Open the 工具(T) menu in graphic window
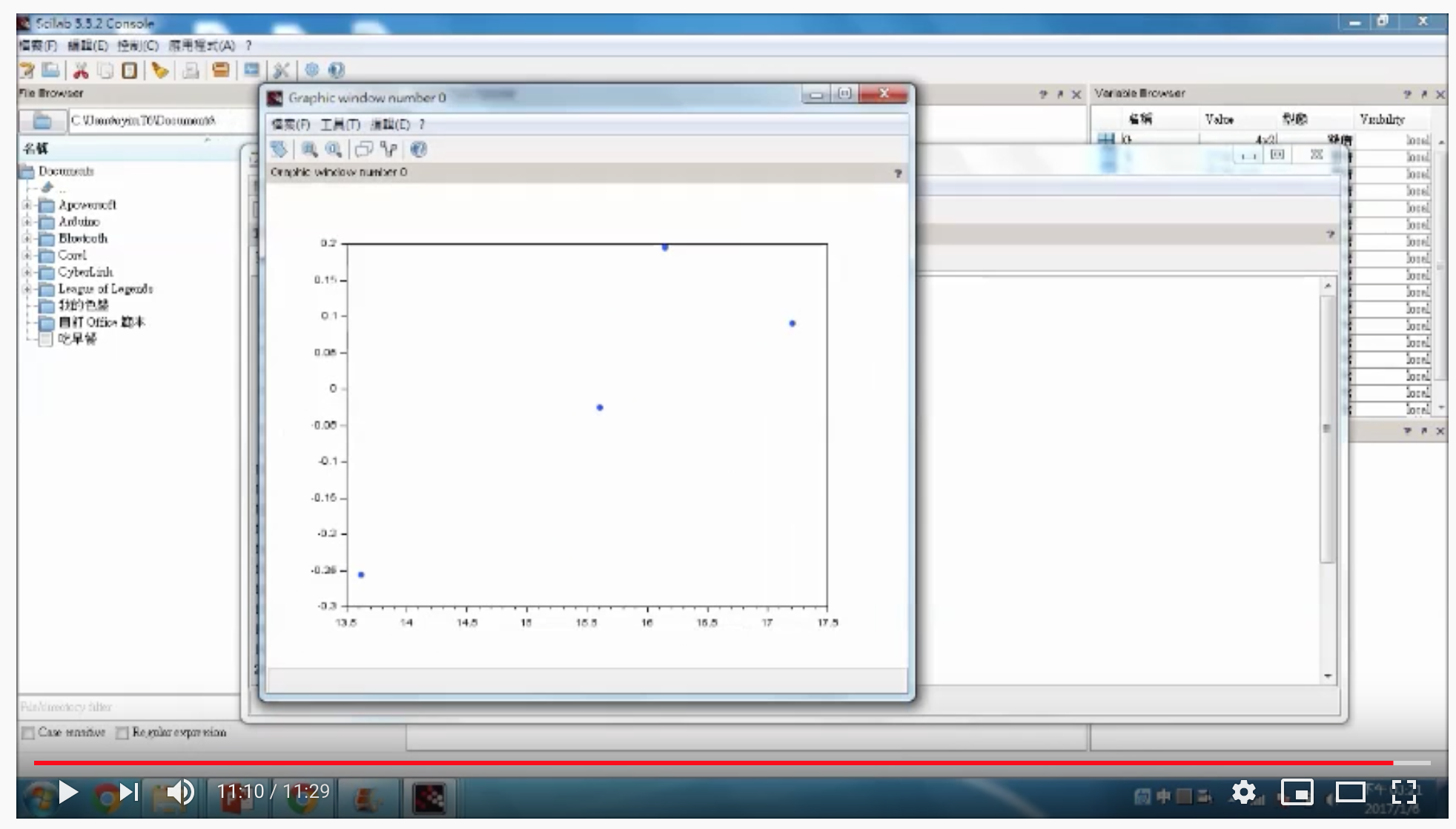Image resolution: width=1456 pixels, height=829 pixels. tap(340, 125)
